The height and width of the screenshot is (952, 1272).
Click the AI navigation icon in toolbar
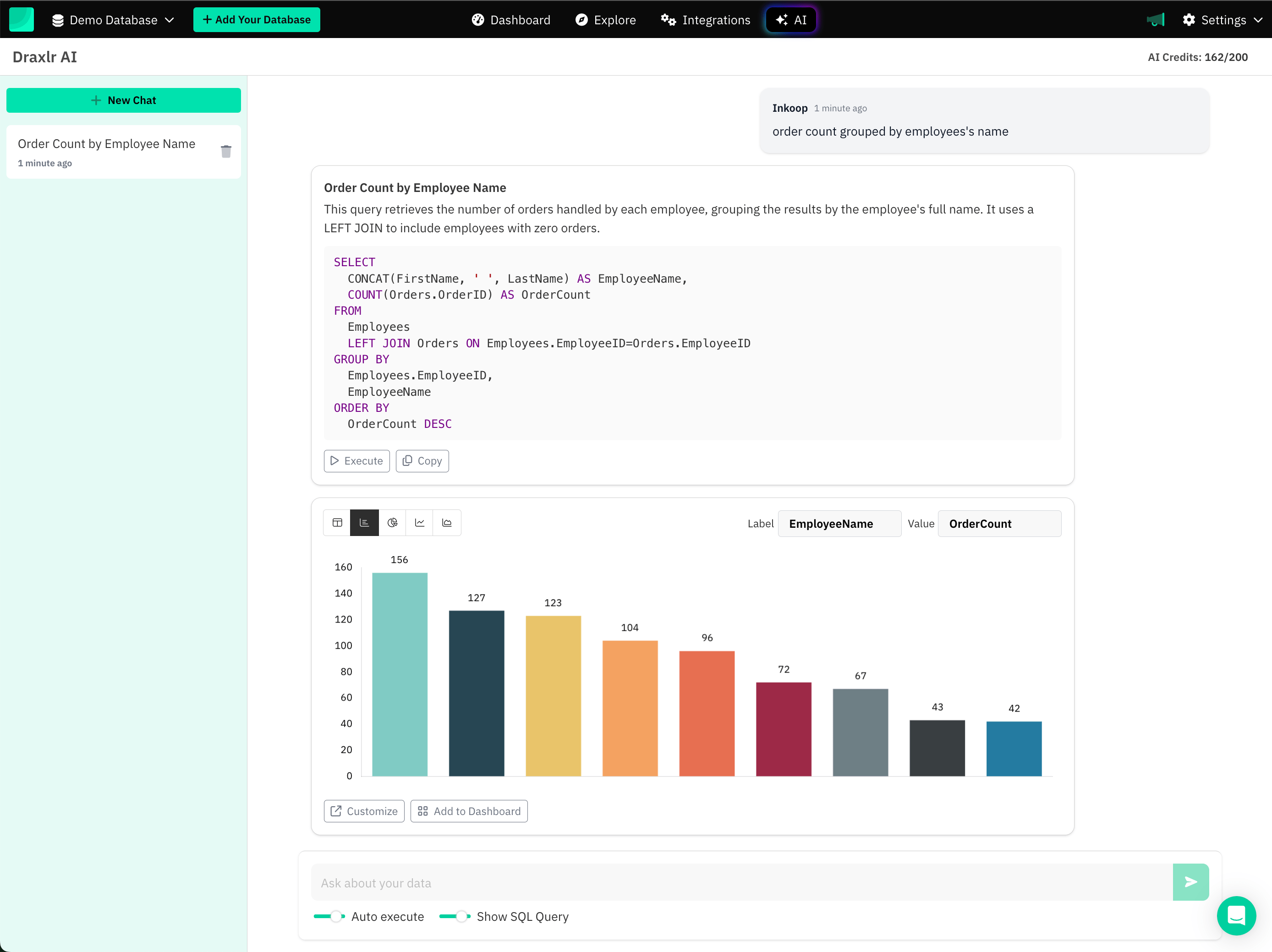(x=791, y=19)
